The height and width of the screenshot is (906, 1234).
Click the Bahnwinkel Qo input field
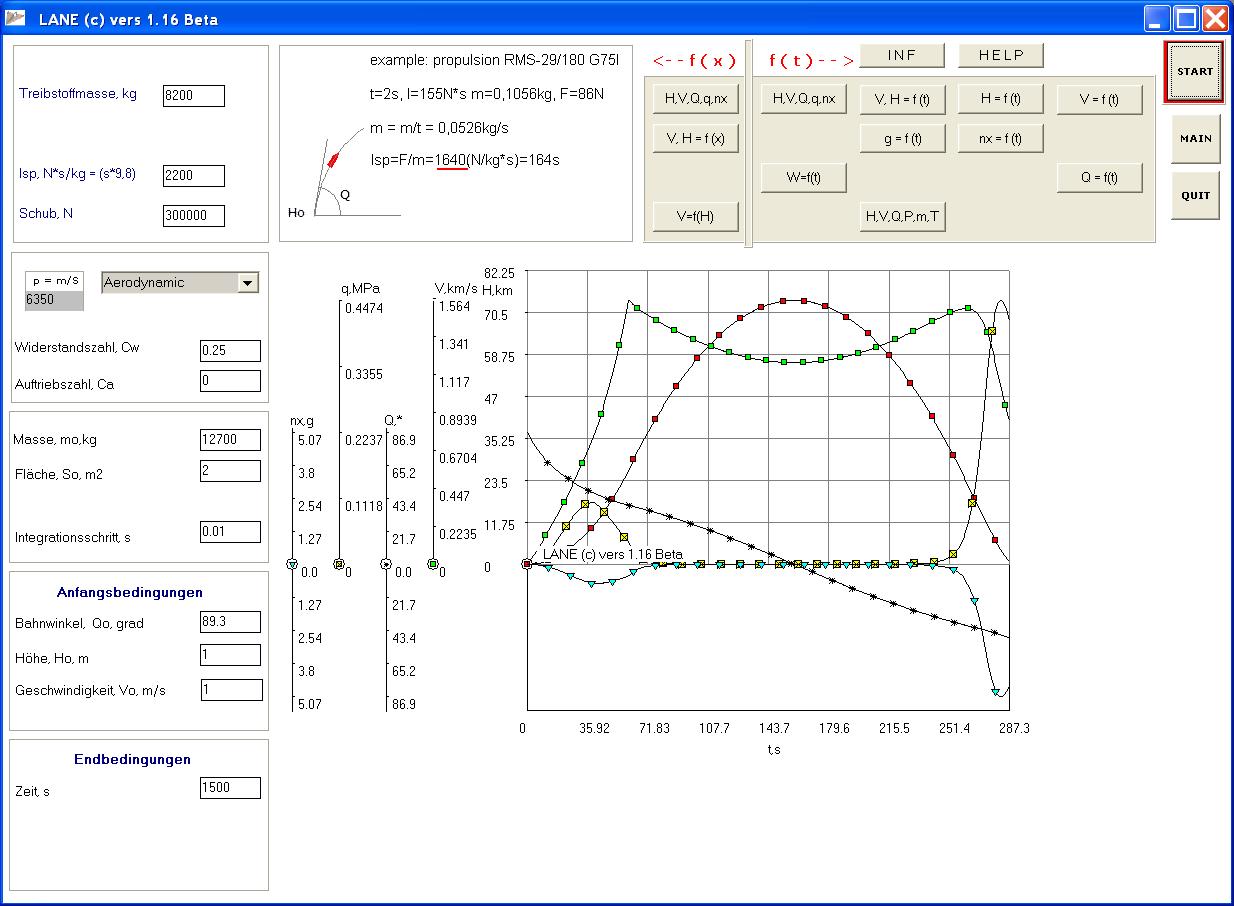tap(230, 622)
